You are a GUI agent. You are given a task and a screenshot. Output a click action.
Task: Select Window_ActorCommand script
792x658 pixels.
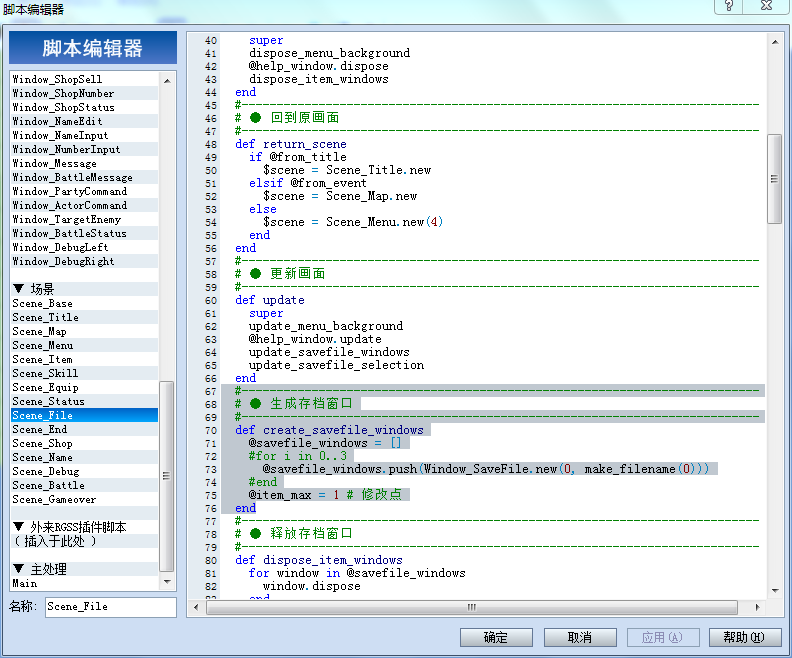[x=84, y=206]
